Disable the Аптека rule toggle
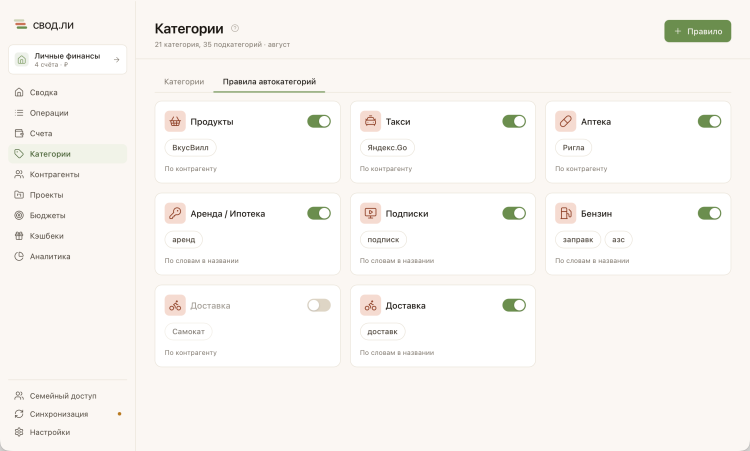Image resolution: width=750 pixels, height=451 pixels. (709, 121)
